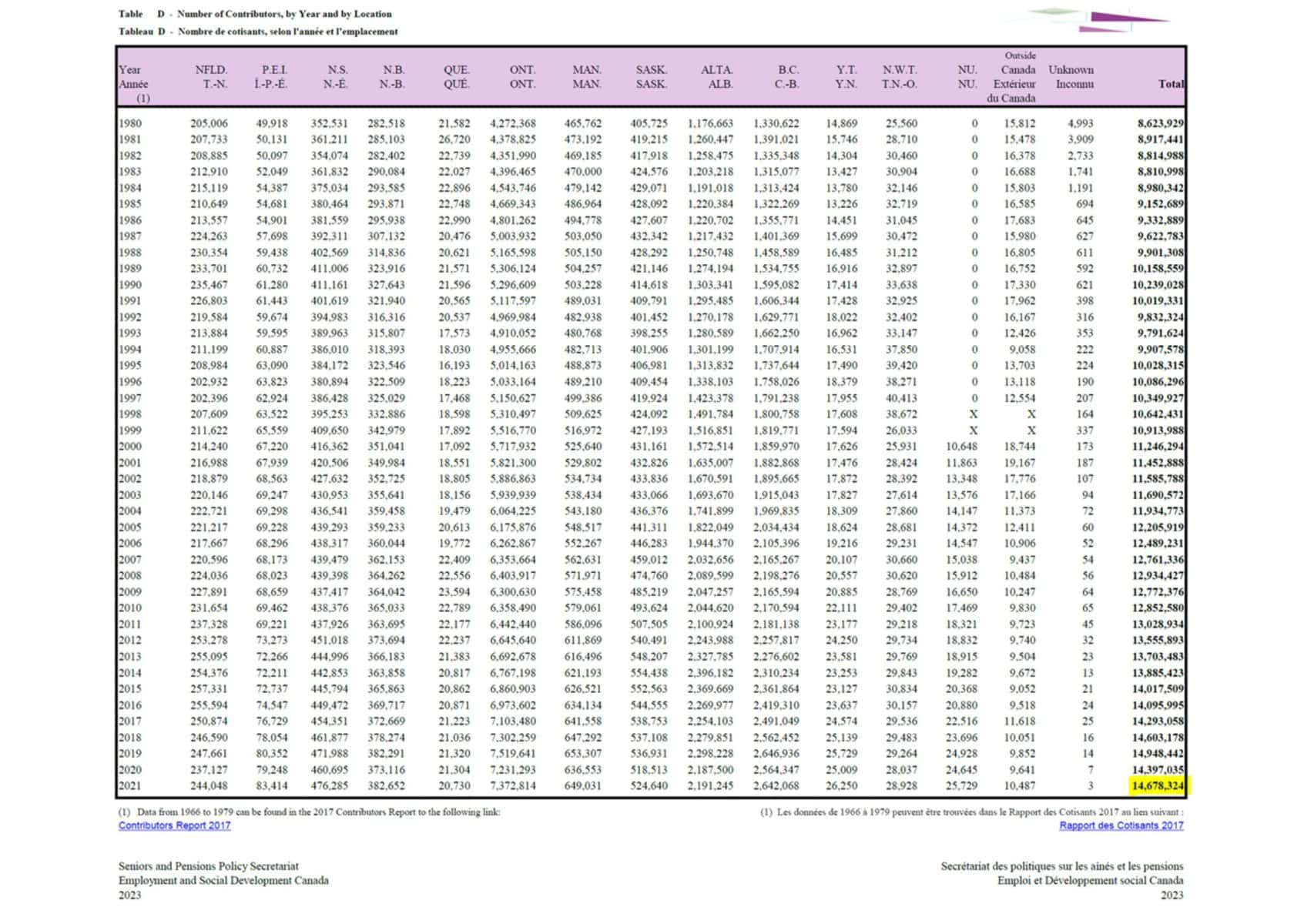Select Outside Canada value 10,487 for 2021
Viewport: 1294px width, 924px height.
1019,786
